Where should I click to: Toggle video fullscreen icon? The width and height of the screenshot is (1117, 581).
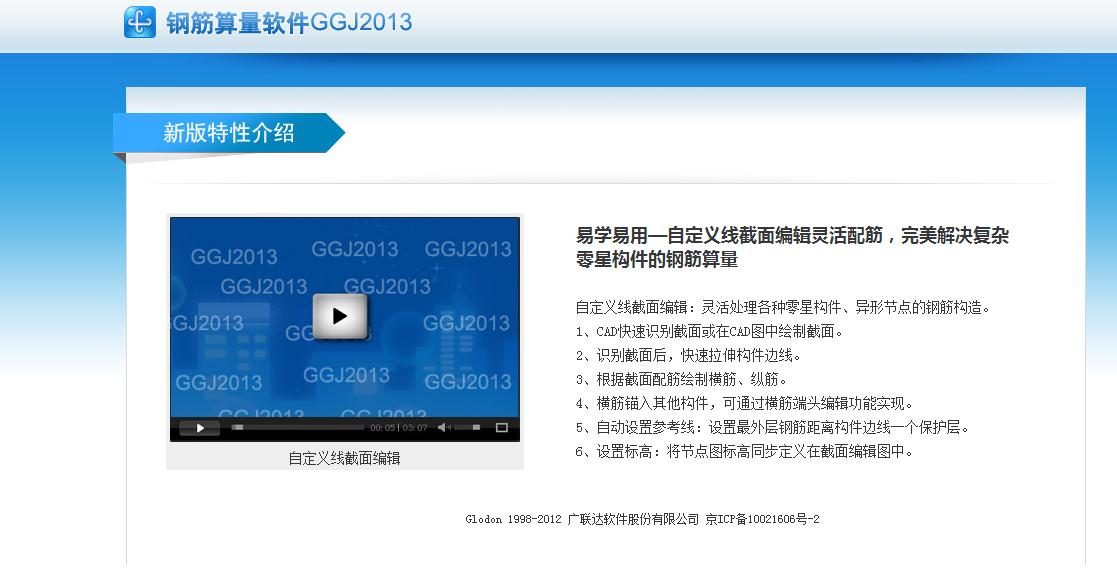coord(502,427)
